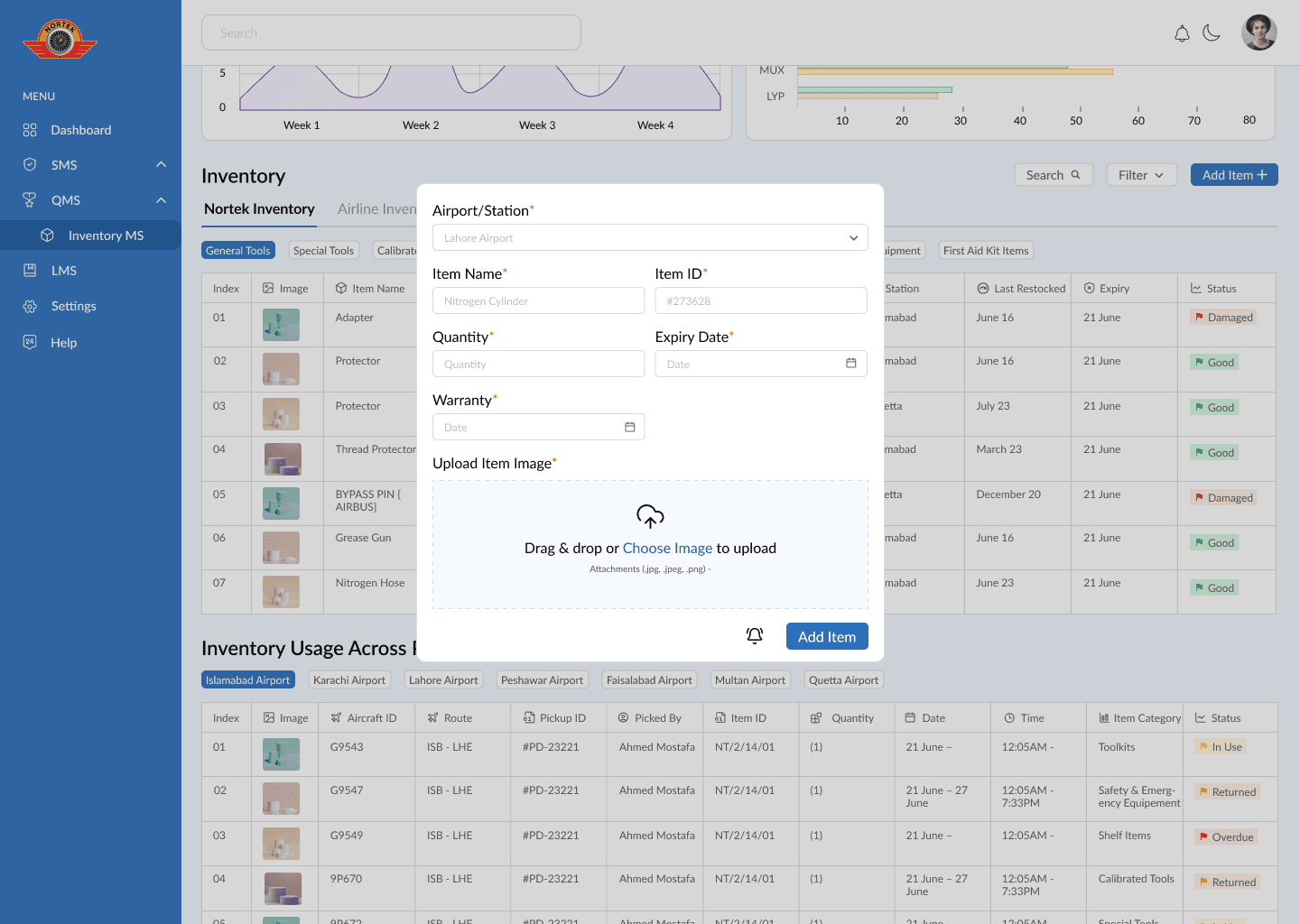
Task: Toggle dark mode moon icon
Action: pyautogui.click(x=1212, y=33)
